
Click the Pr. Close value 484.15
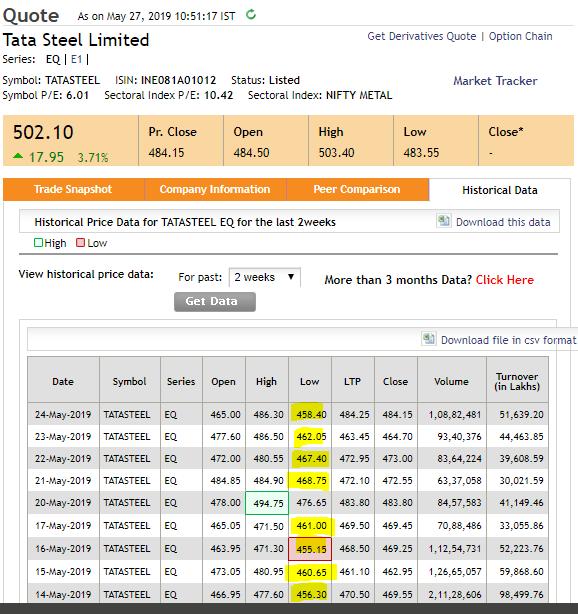pyautogui.click(x=166, y=153)
